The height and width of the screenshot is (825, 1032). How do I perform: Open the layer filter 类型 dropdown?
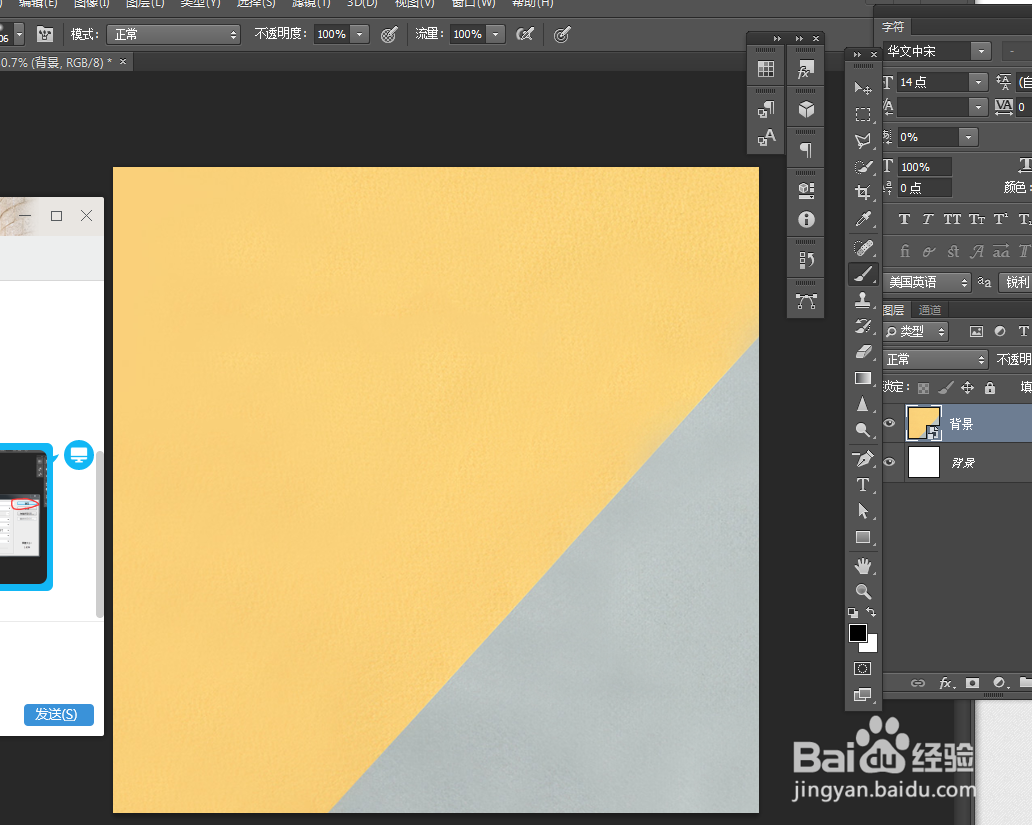click(916, 332)
